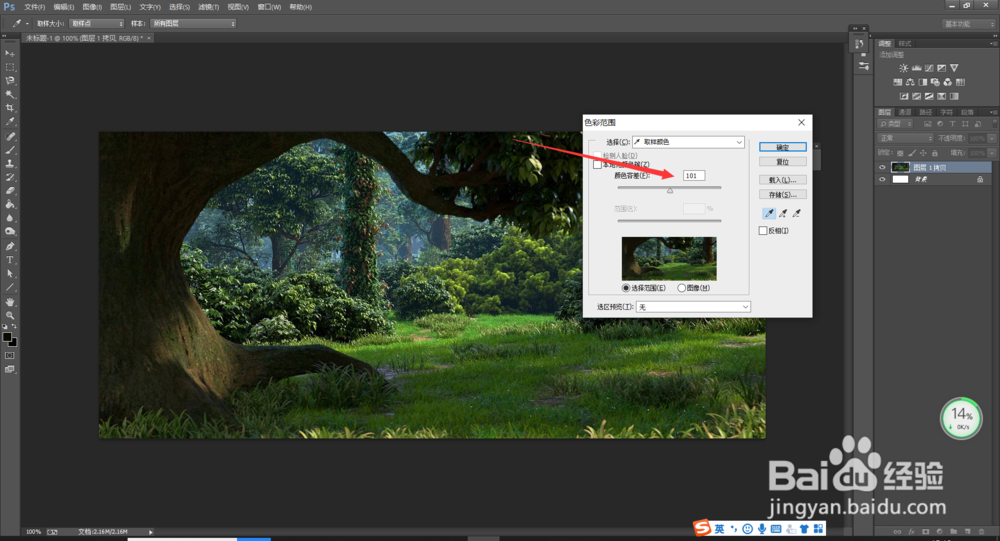Viewport: 1000px width, 541px height.
Task: Open the 图像 (Image) menu
Action: [x=92, y=7]
